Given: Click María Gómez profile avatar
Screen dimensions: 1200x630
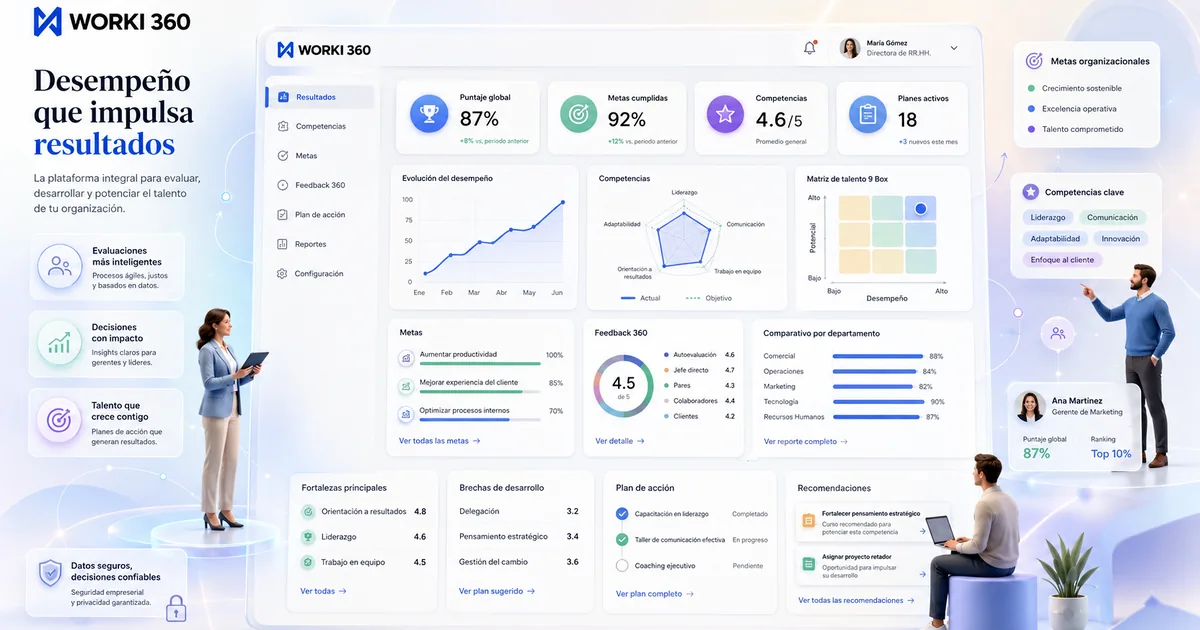Looking at the screenshot, I should pyautogui.click(x=850, y=48).
